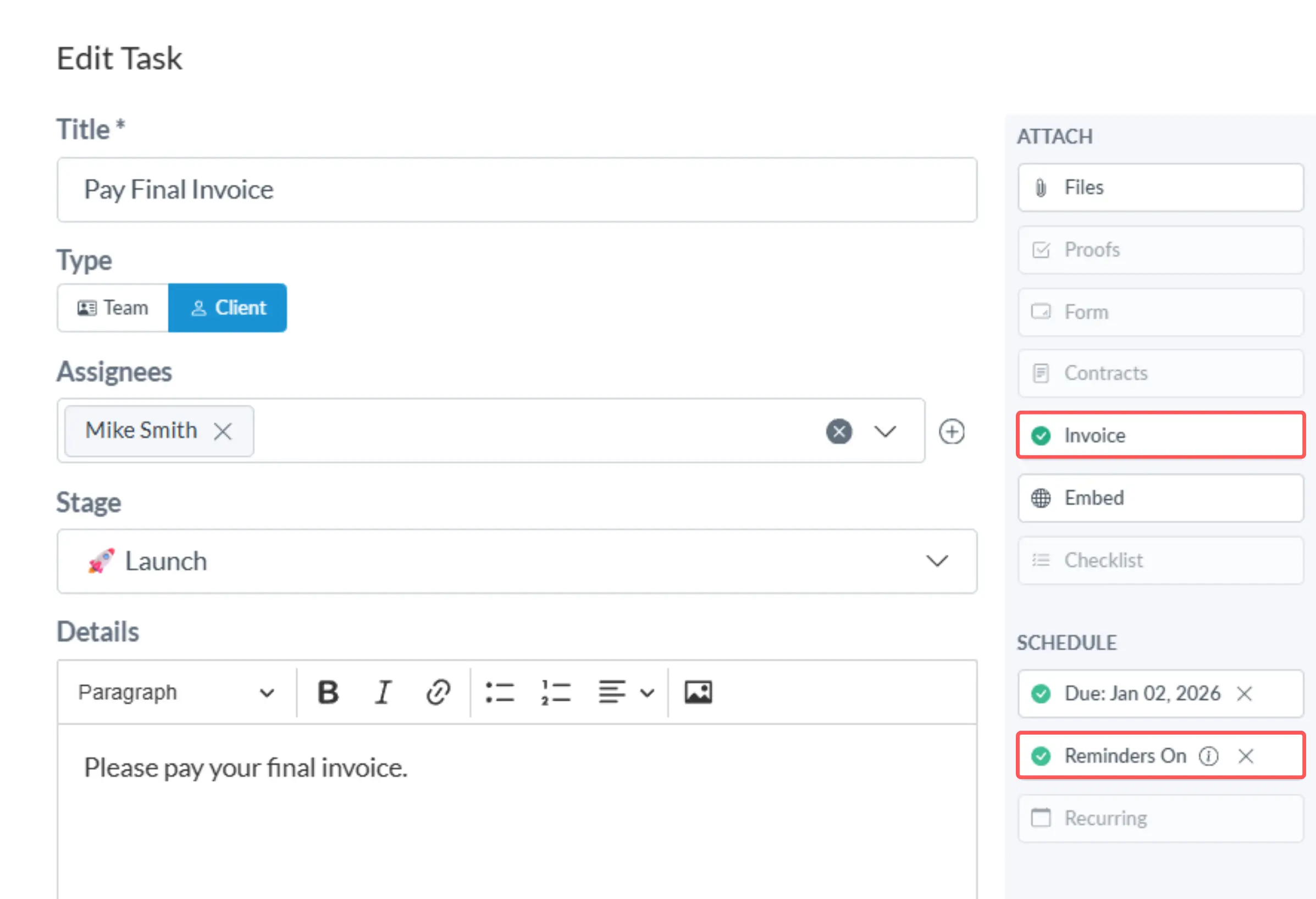The image size is (1316, 899).
Task: Insert a link using the chain icon
Action: click(438, 692)
